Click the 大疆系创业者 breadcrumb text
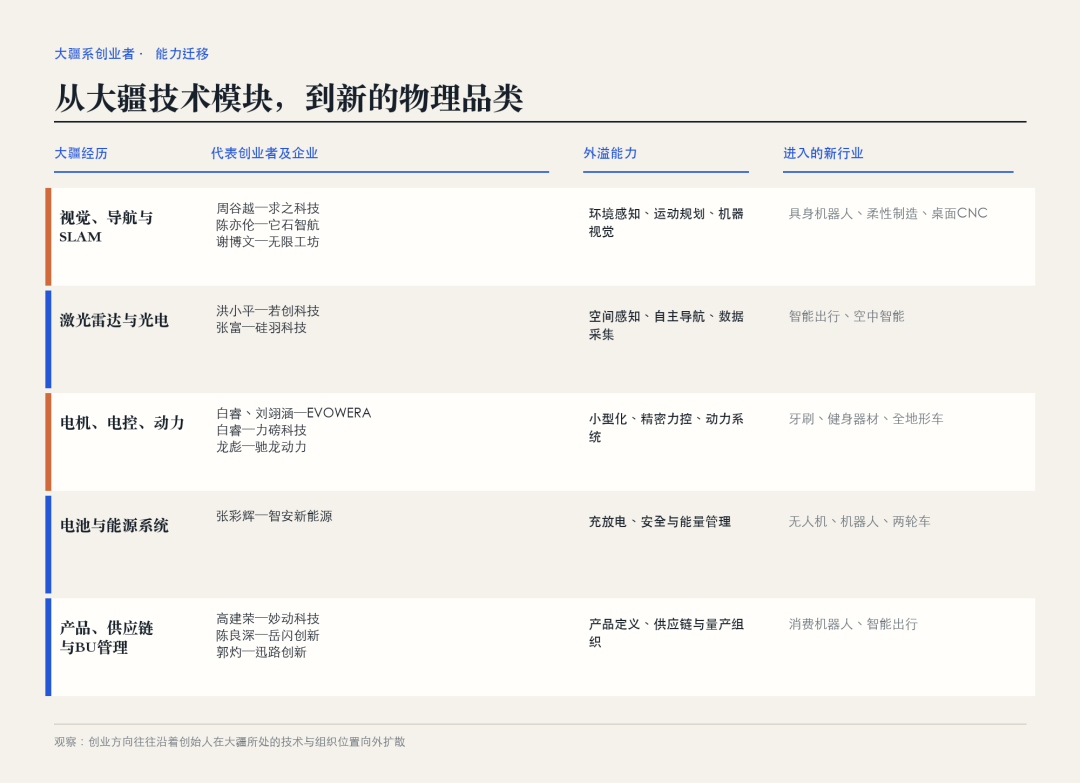 94,54
